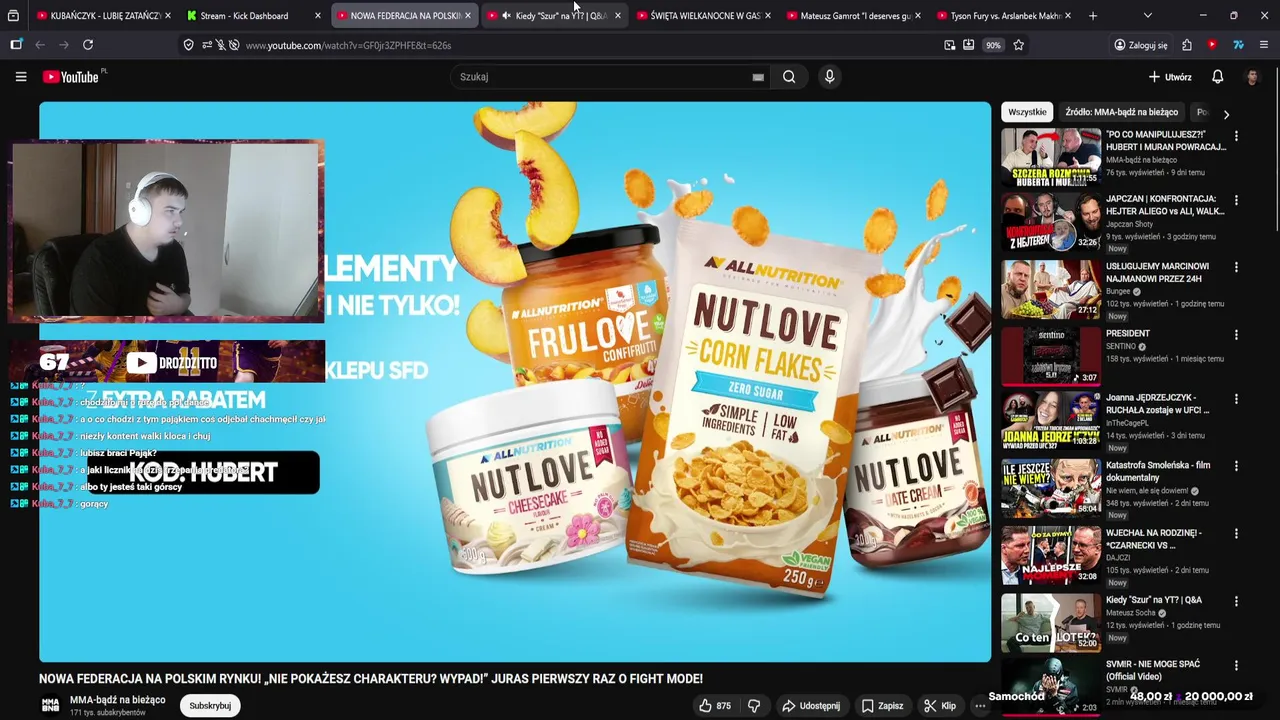Open the PRESIDENT video title

[x=1128, y=333]
